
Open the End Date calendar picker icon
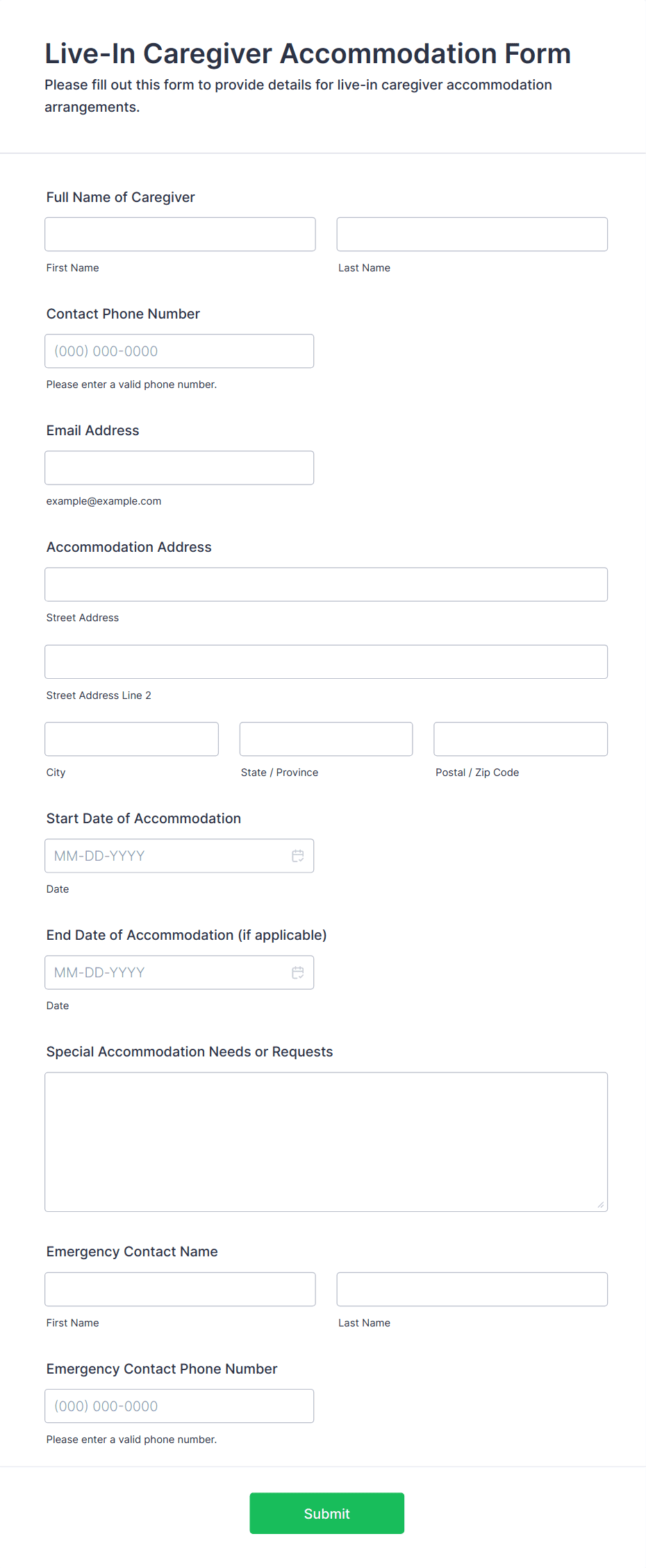[x=298, y=972]
